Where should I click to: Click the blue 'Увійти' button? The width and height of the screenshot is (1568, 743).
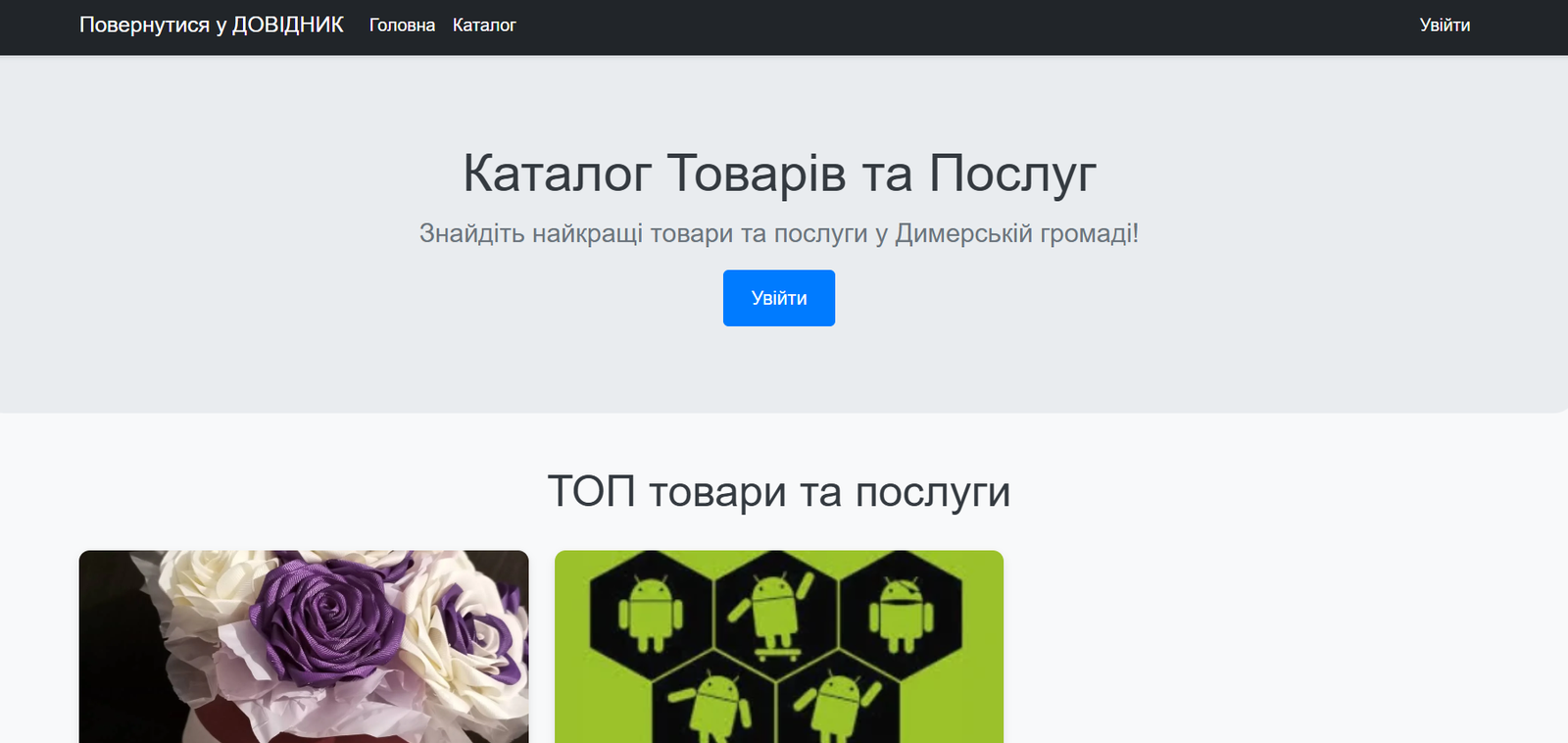(x=779, y=298)
